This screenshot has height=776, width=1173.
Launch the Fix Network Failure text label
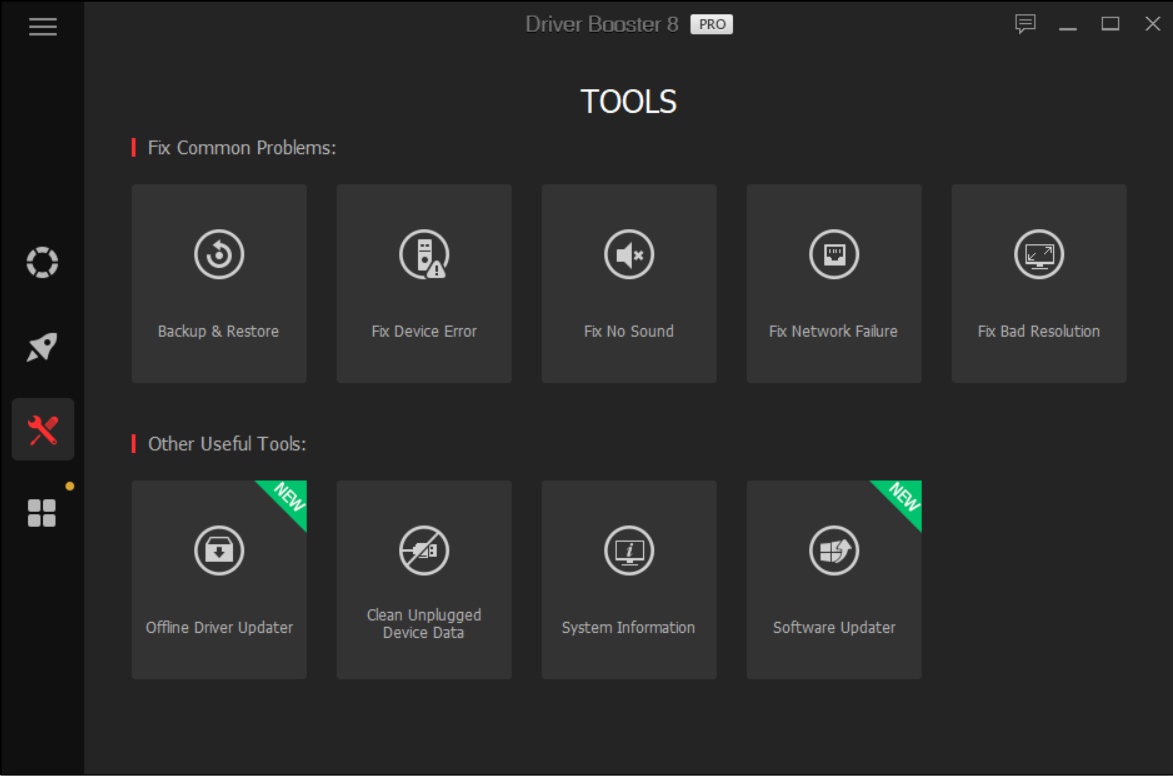pos(833,332)
